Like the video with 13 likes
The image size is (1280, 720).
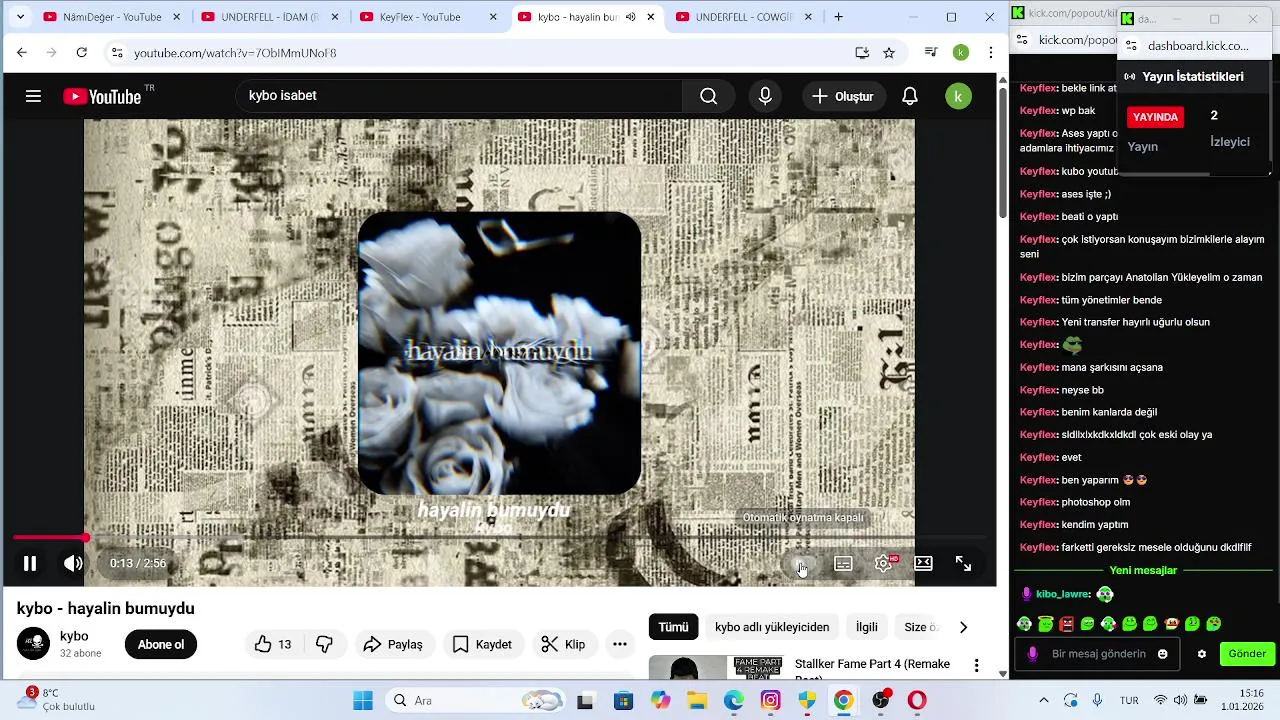(x=273, y=645)
